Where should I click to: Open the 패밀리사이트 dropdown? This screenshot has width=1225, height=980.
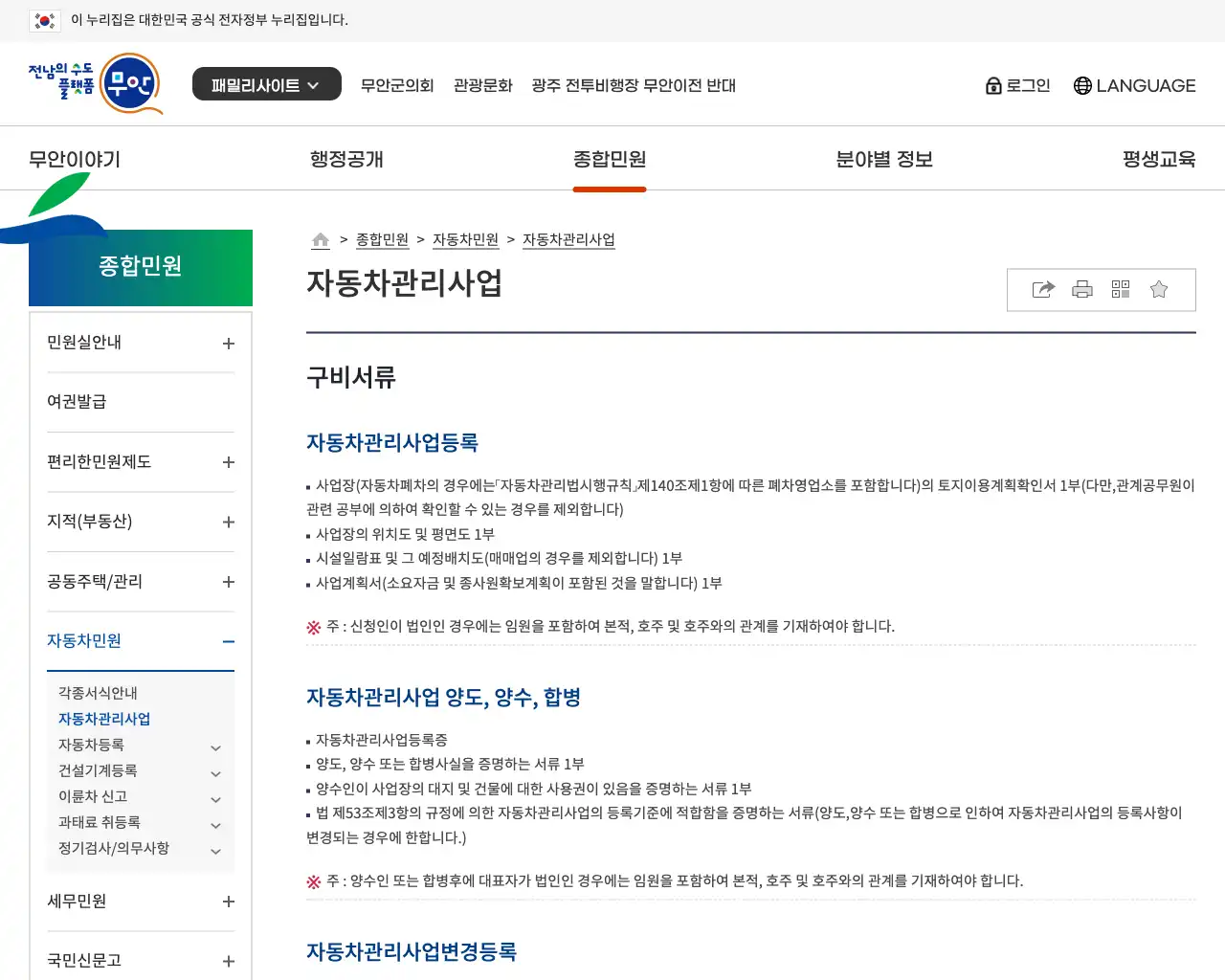[x=266, y=84]
